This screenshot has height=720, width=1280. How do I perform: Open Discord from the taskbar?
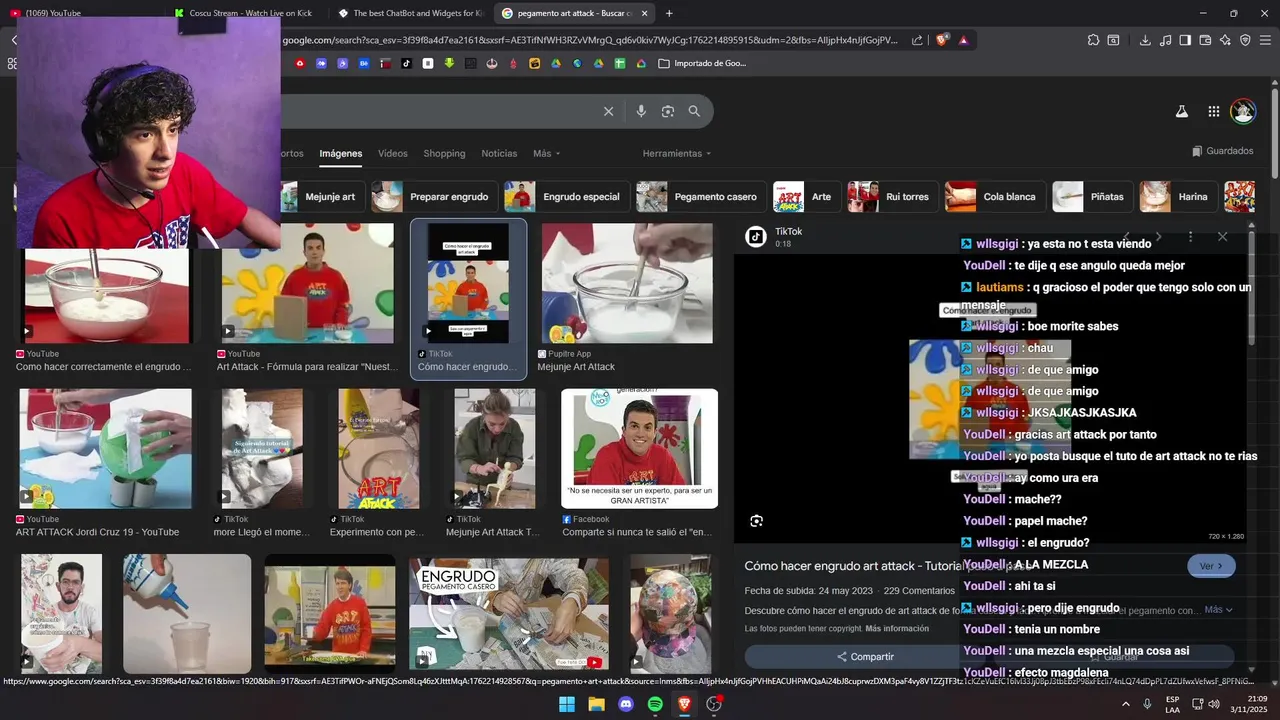(626, 704)
